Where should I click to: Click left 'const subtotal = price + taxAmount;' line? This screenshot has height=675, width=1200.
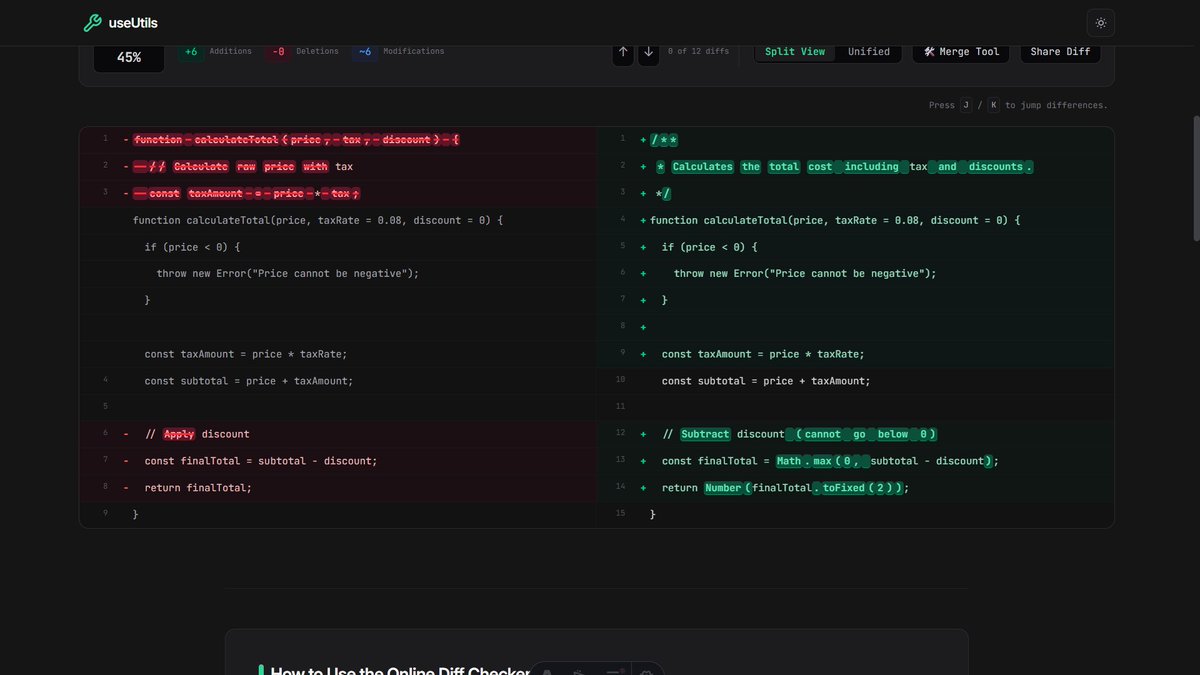338,381
